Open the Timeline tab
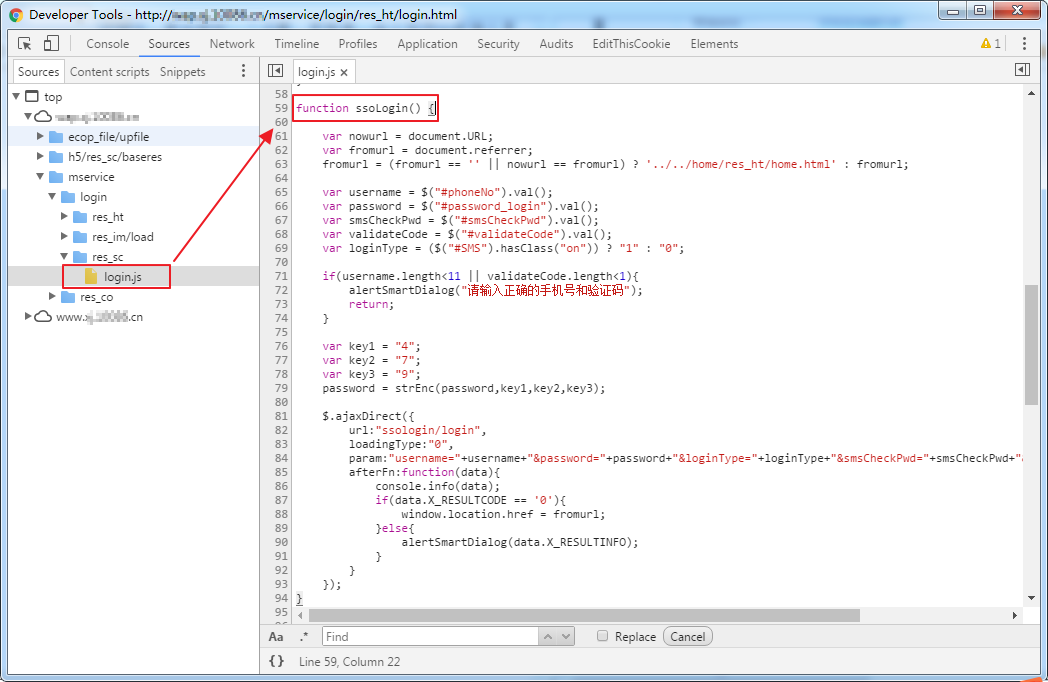 pos(297,43)
